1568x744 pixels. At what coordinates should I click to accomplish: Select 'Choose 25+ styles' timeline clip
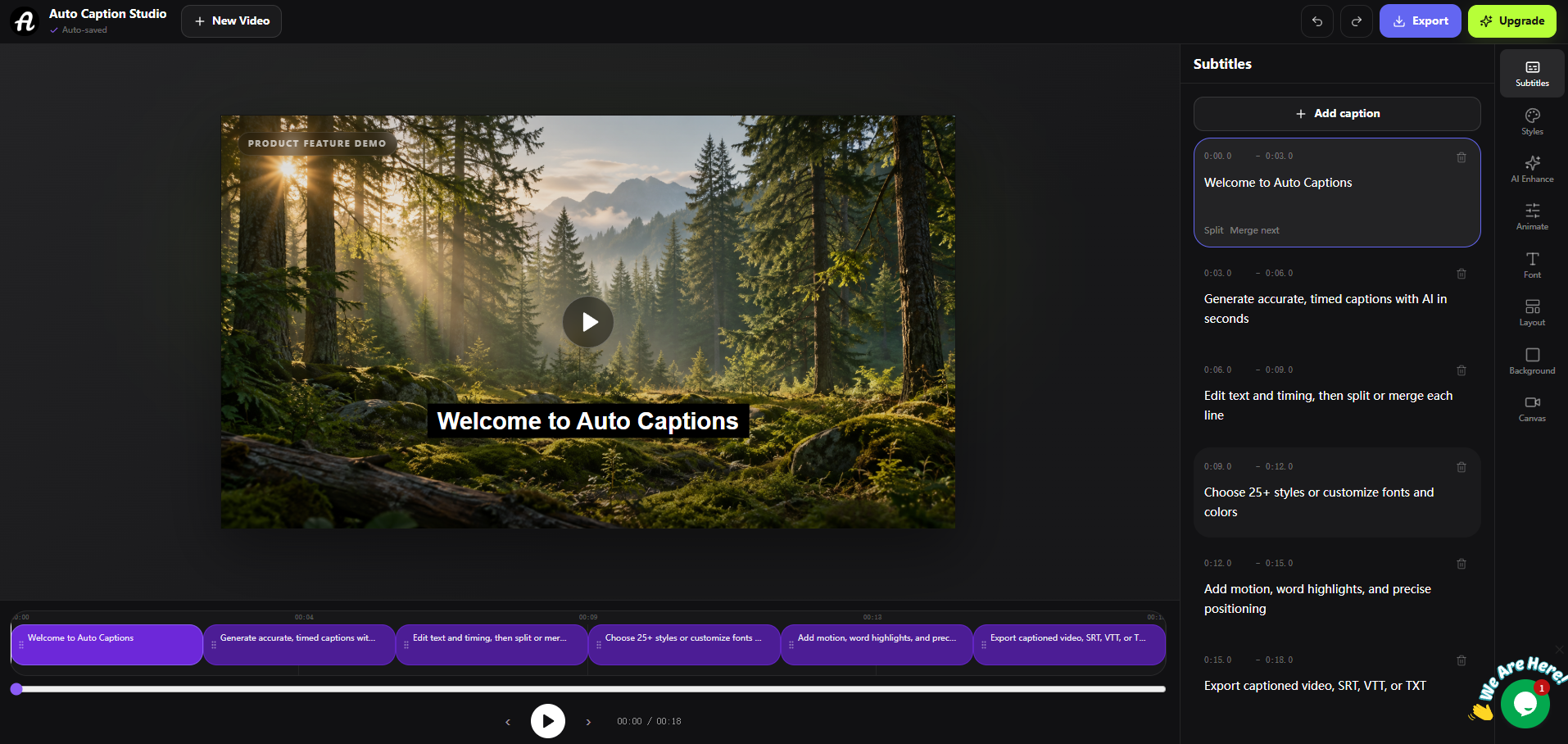click(x=684, y=645)
